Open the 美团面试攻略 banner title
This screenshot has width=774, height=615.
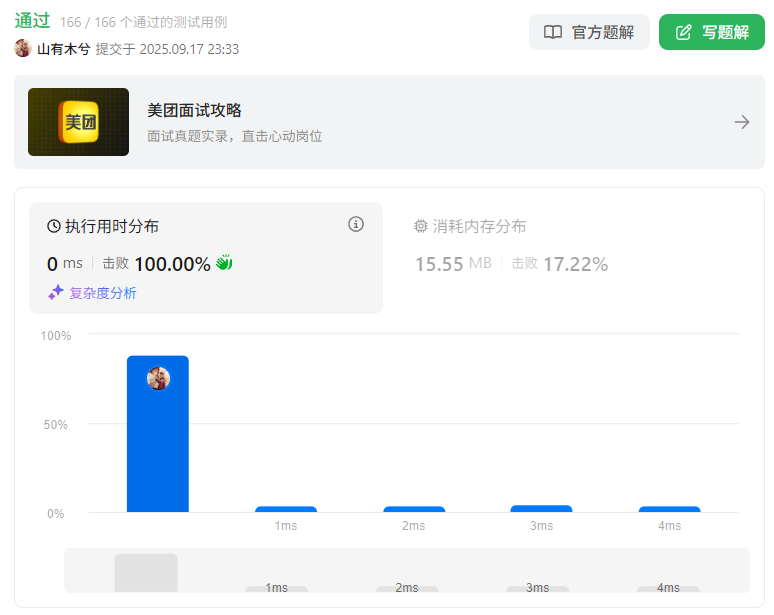point(194,110)
